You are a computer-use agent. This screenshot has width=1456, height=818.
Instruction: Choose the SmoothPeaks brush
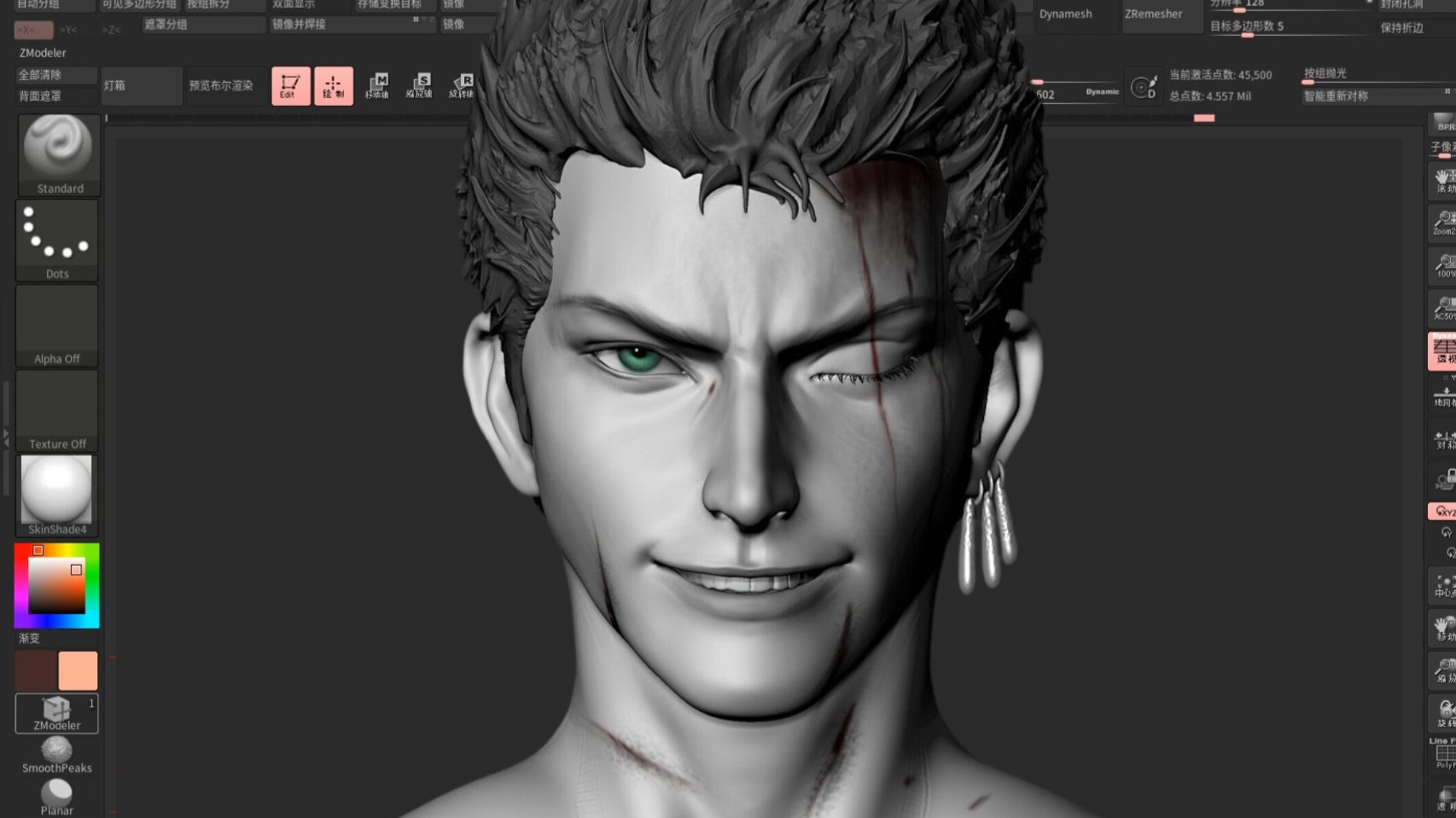pos(56,756)
